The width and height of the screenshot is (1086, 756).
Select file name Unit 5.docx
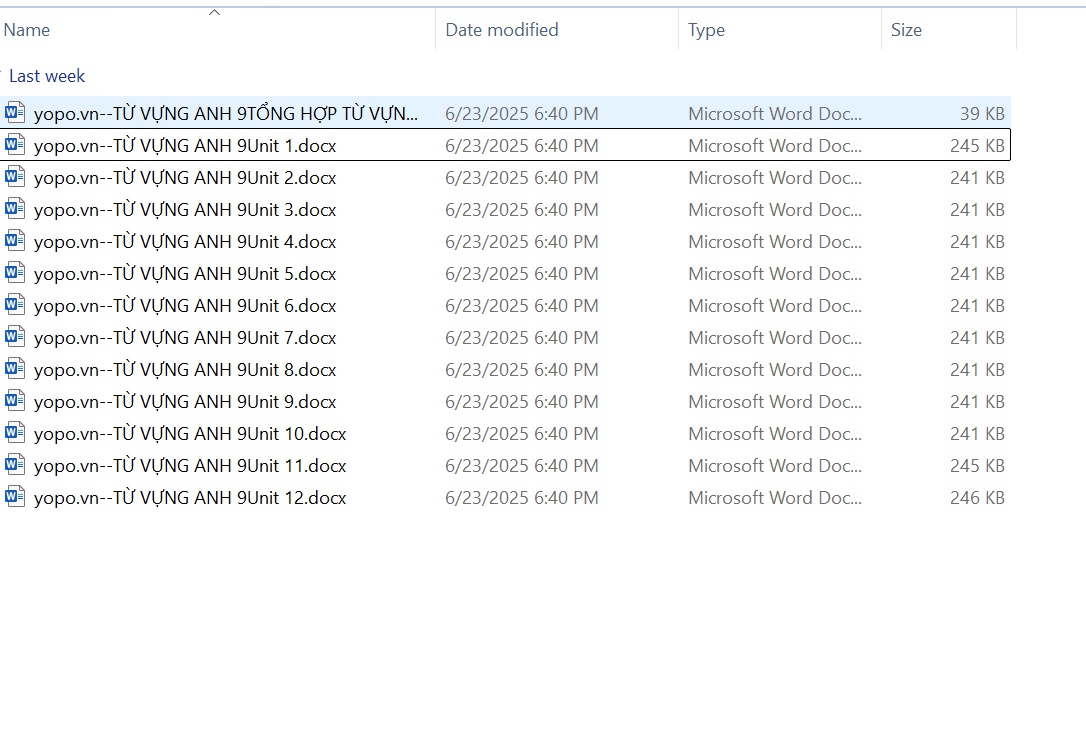[185, 274]
